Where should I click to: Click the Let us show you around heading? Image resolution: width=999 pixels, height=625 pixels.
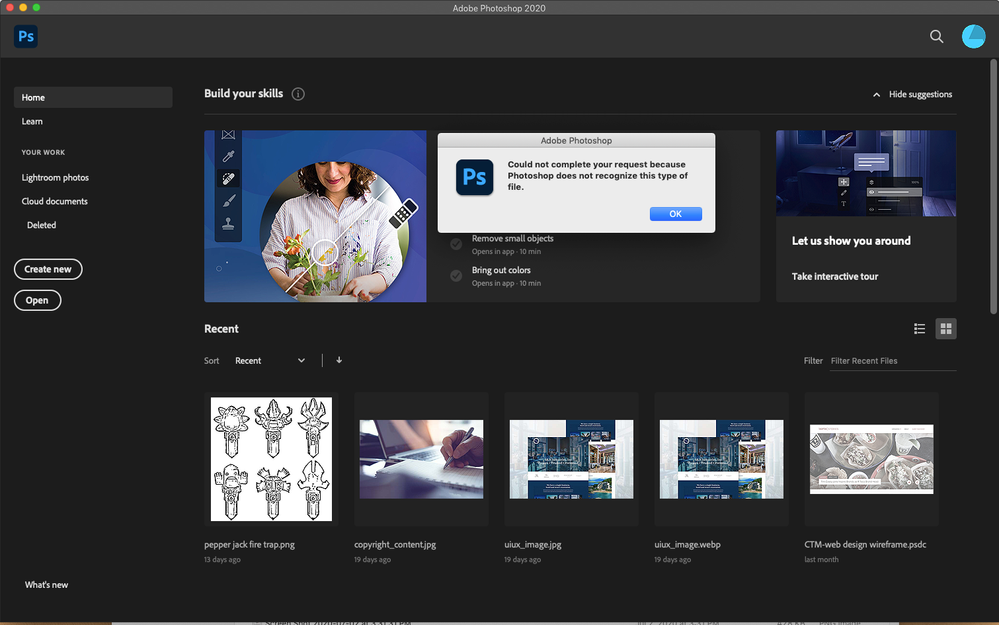[851, 240]
